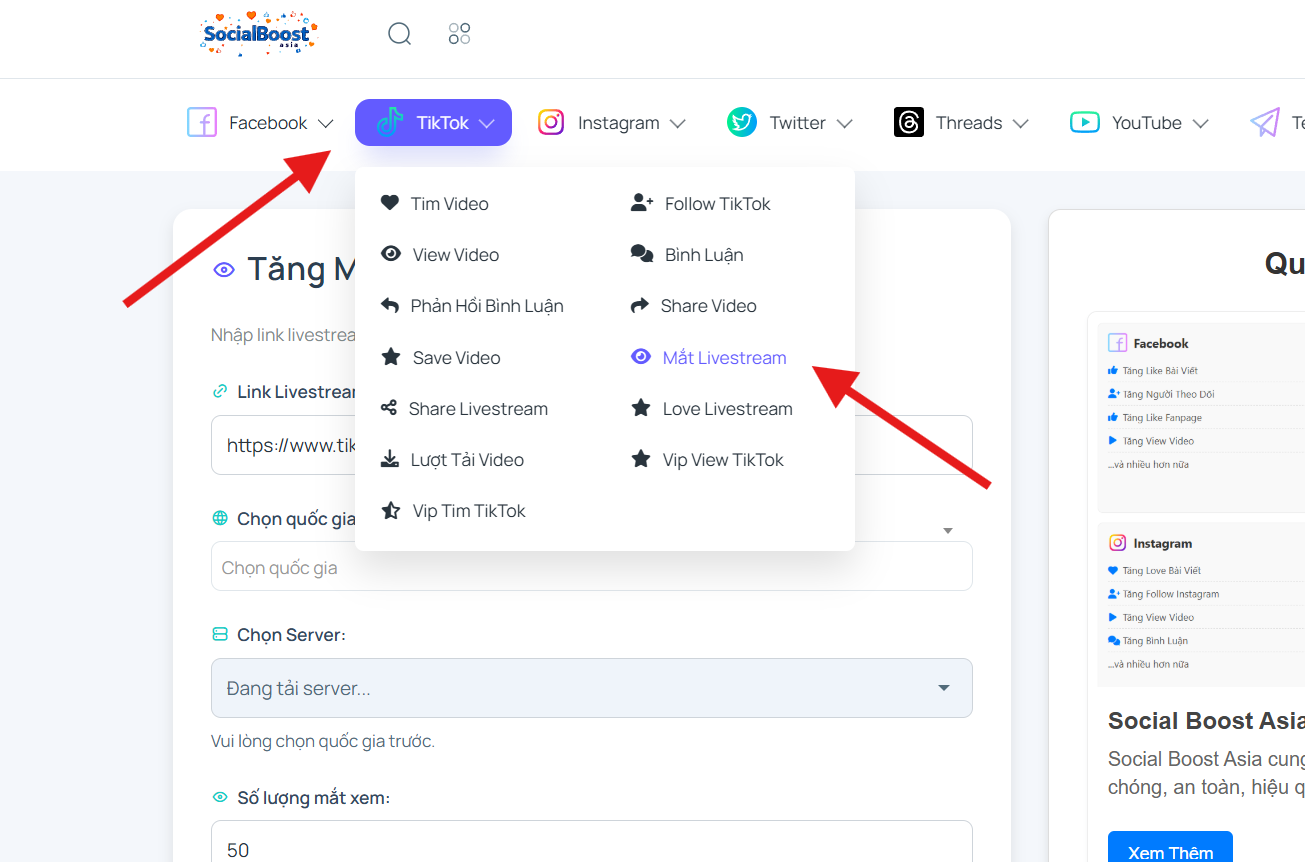Click eye icon next to Tăng M heading
Viewport: 1305px width, 862px height.
pos(224,269)
